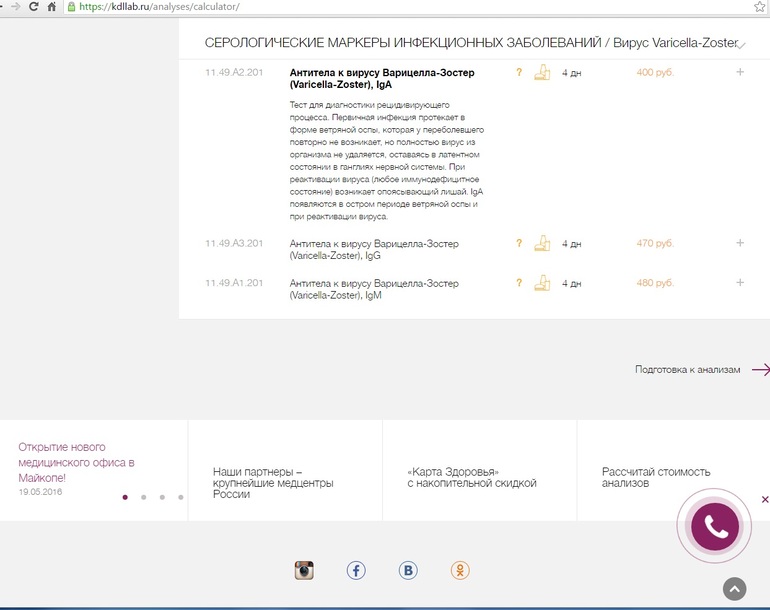Screen dimensions: 770x610
Task: Select the second news carousel dot
Action: point(144,497)
